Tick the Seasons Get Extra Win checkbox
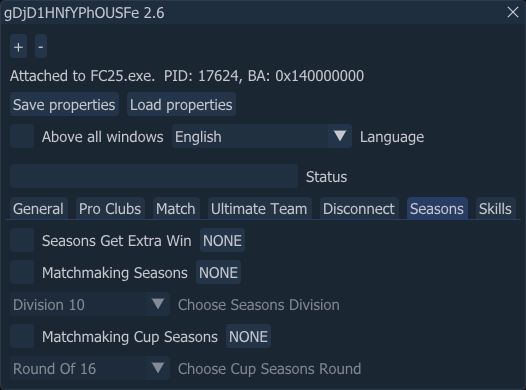The width and height of the screenshot is (526, 390). point(22,240)
